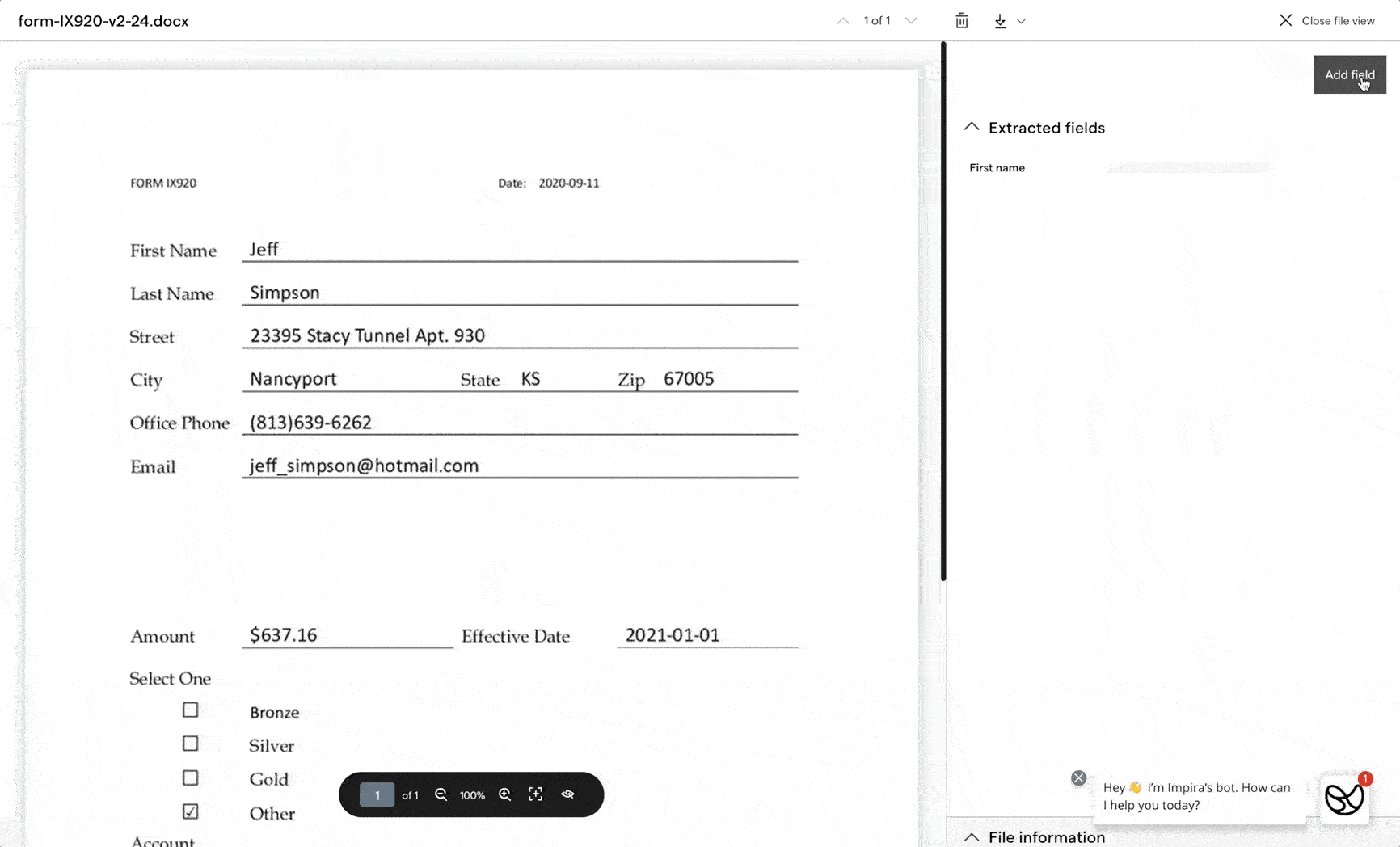Check the Bronze checkbox
Screen dimensions: 1400x847
(x=190, y=710)
